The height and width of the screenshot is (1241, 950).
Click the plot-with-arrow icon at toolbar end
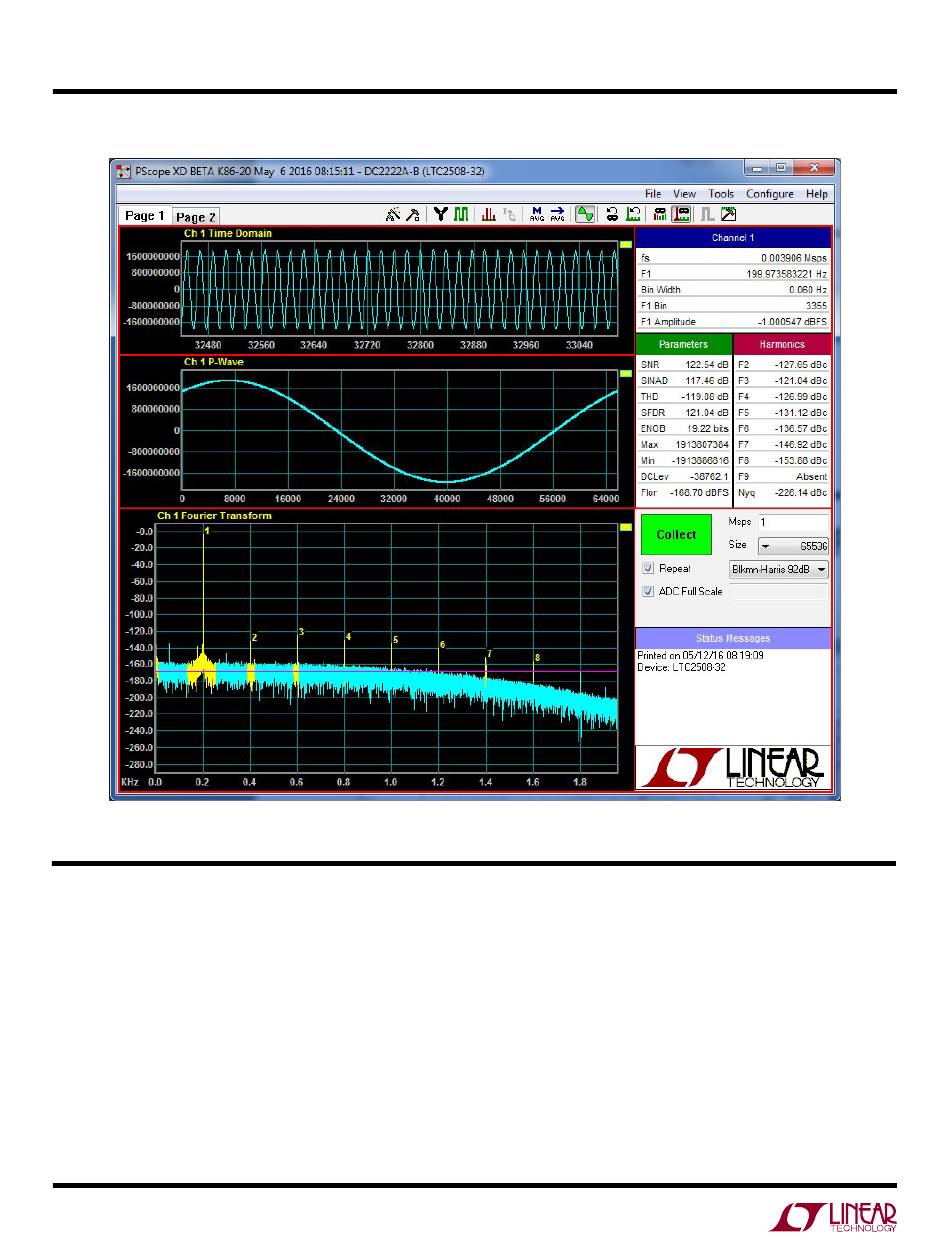[728, 214]
